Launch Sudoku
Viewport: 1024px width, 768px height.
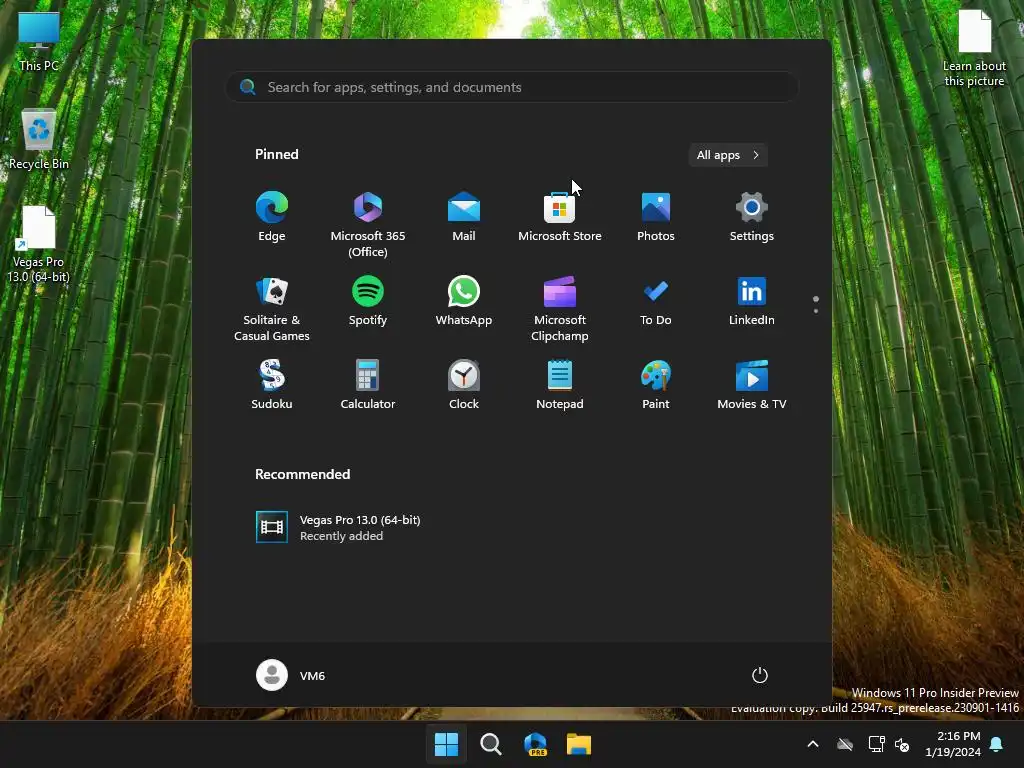pos(272,385)
